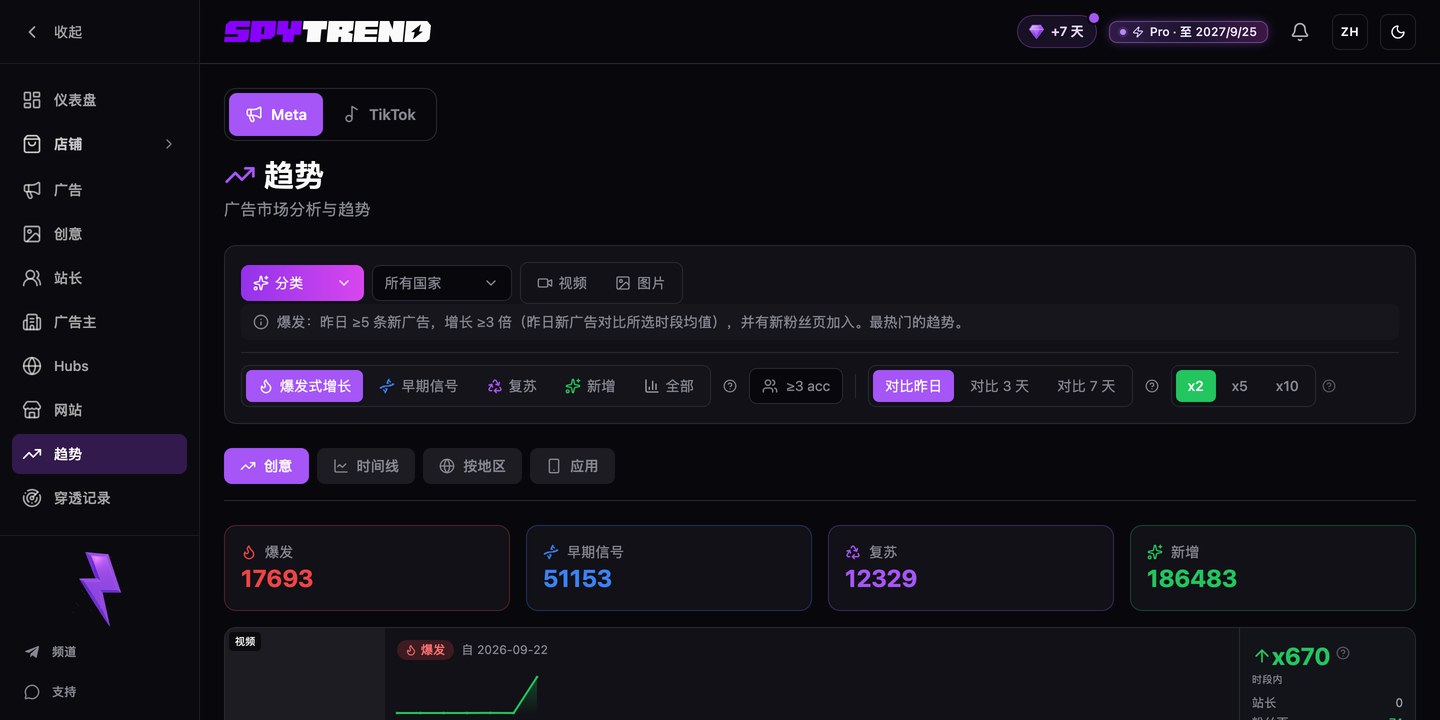Open 穿透记录 target item in sidebar

click(99, 498)
